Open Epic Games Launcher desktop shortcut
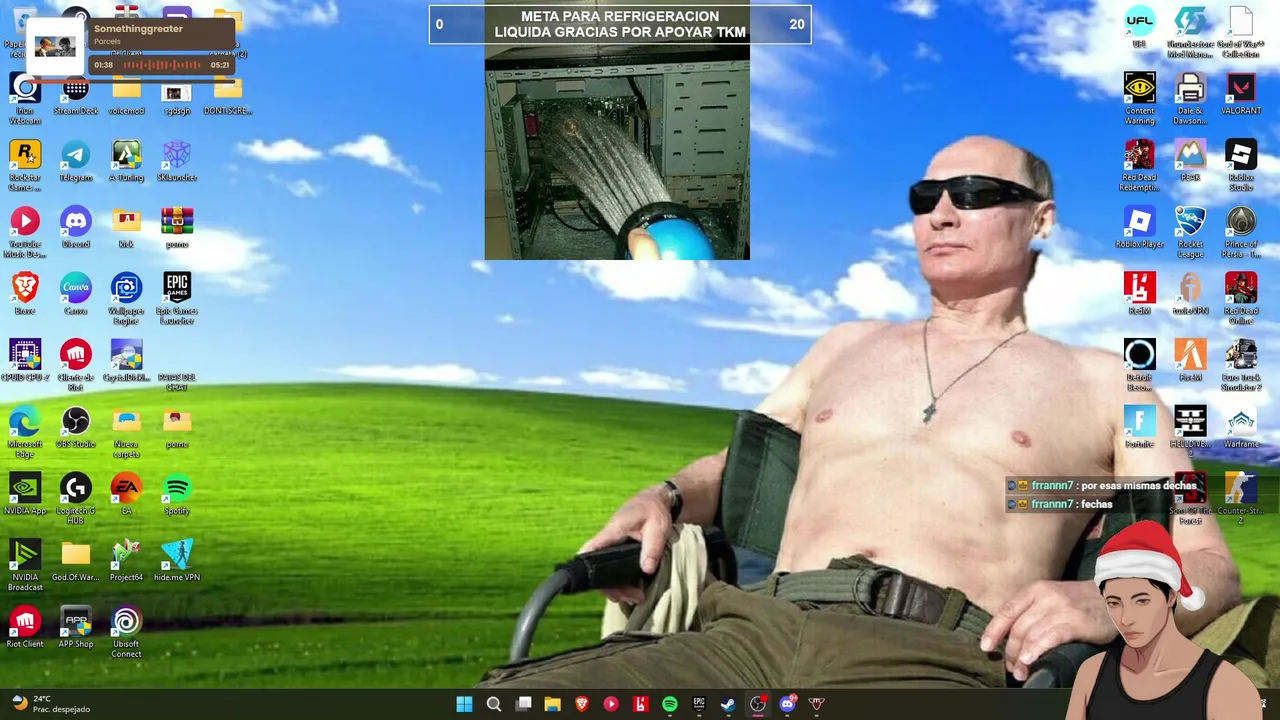This screenshot has width=1280, height=720. click(x=177, y=300)
